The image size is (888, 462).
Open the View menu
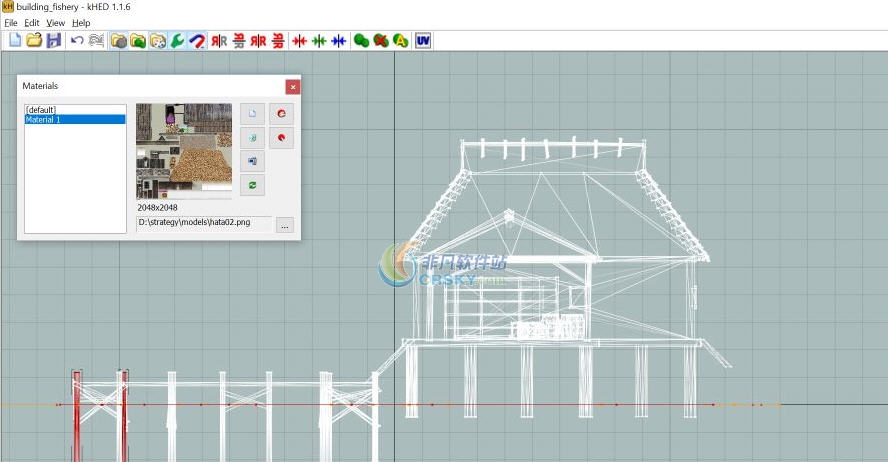pos(56,22)
